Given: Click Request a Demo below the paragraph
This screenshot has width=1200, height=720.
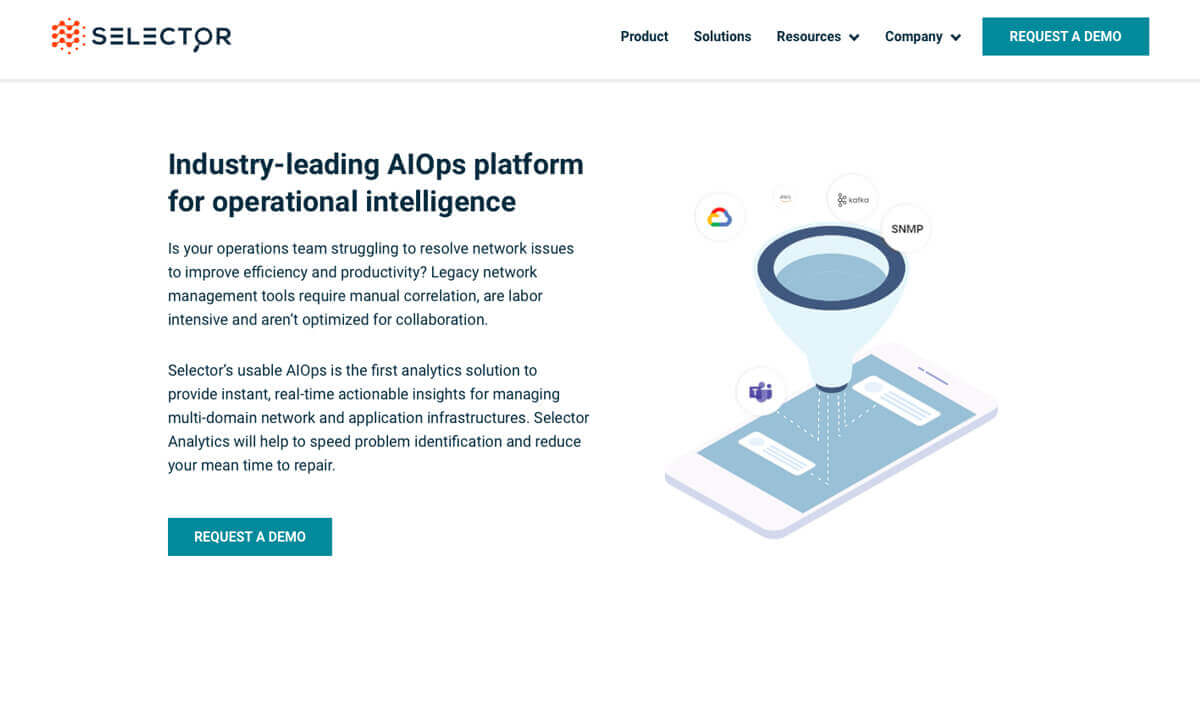Looking at the screenshot, I should pos(250,536).
